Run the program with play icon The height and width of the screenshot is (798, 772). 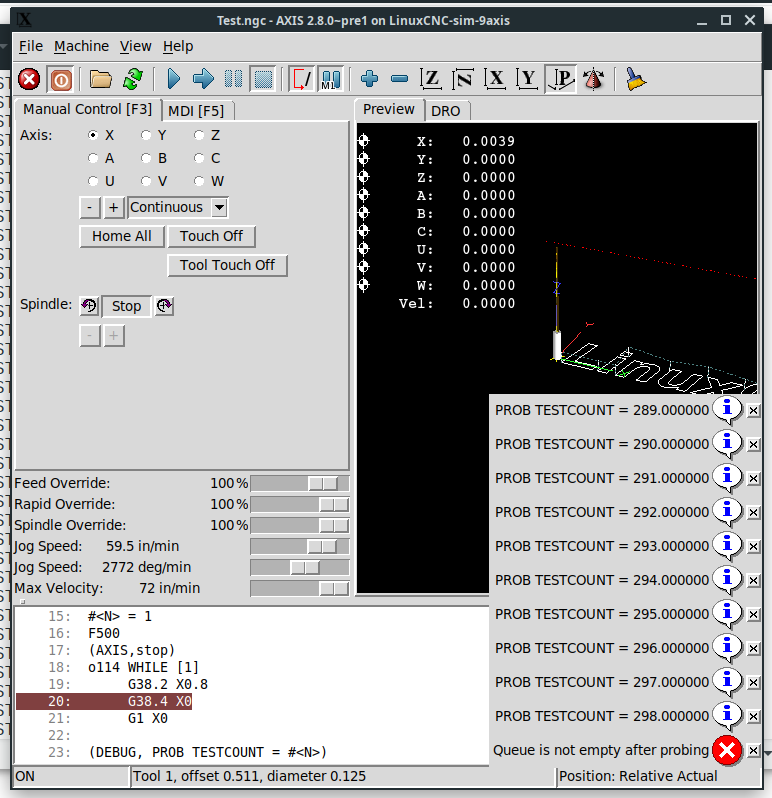point(174,79)
